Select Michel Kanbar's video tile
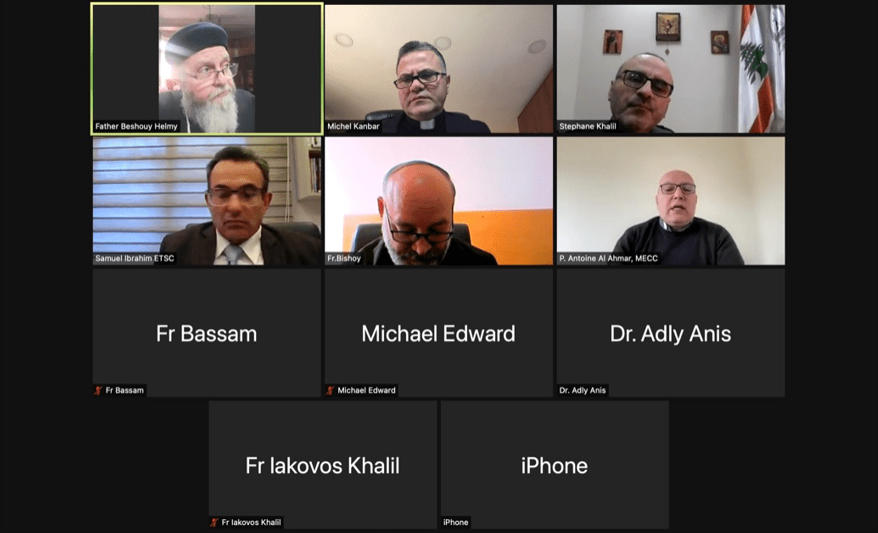The height and width of the screenshot is (533, 878). [x=438, y=69]
